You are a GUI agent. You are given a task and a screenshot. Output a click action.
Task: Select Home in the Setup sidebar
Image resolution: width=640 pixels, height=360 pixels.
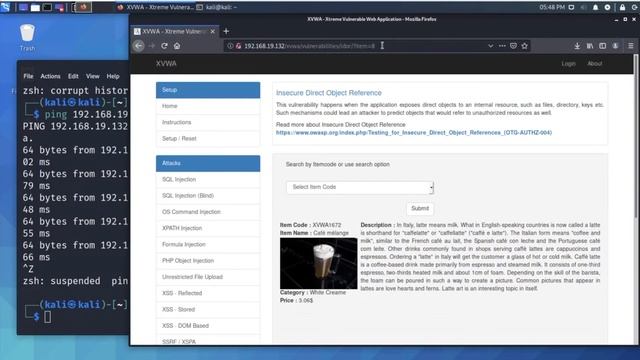(208, 106)
